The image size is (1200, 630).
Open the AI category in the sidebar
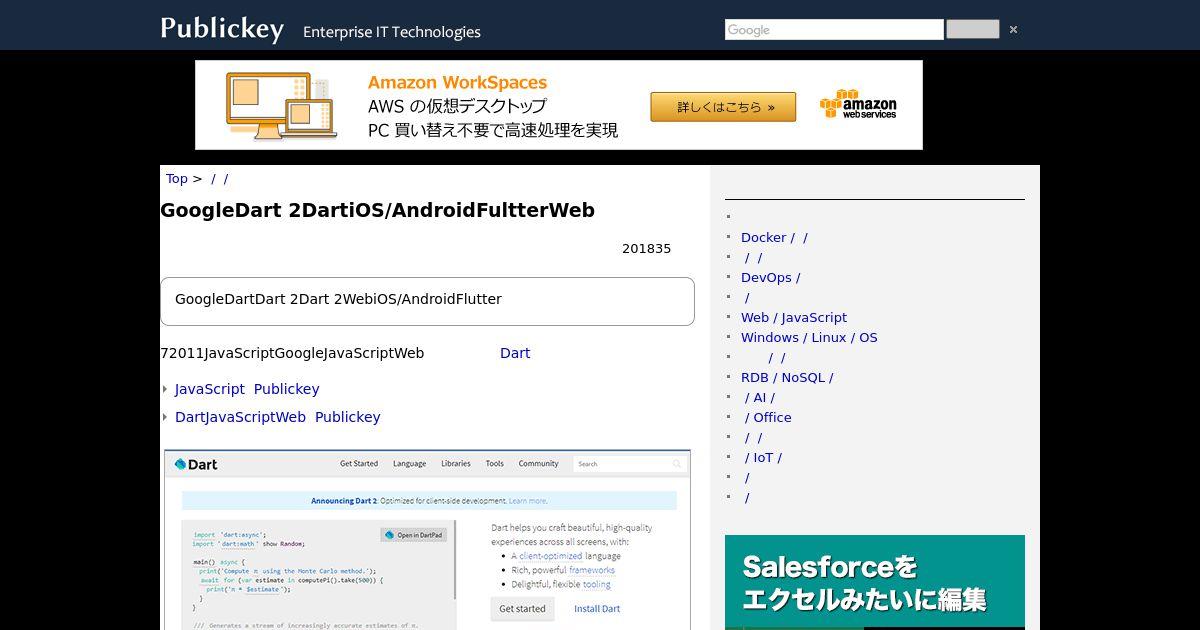click(x=760, y=398)
